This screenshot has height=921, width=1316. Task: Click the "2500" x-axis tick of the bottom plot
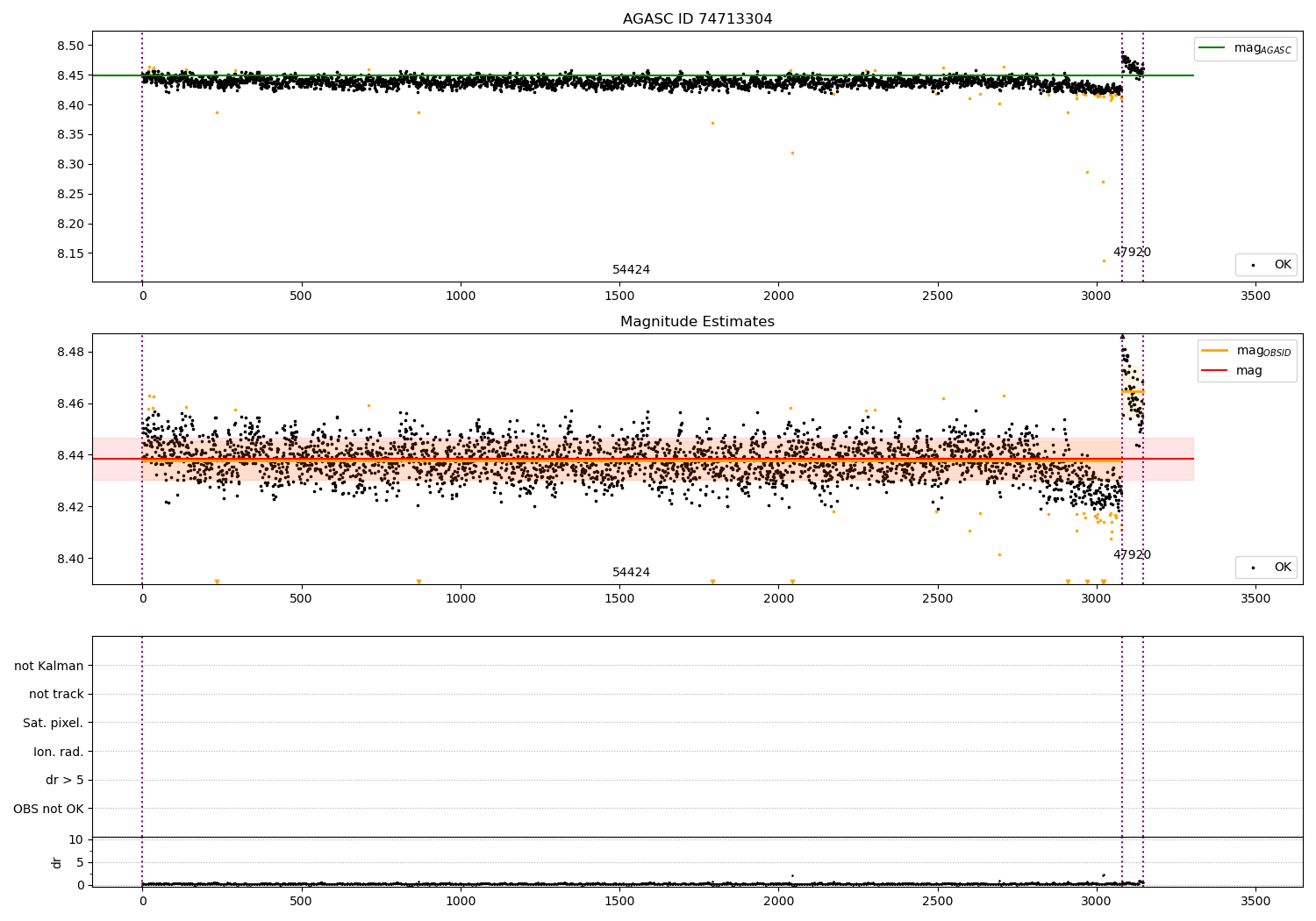pos(938,902)
